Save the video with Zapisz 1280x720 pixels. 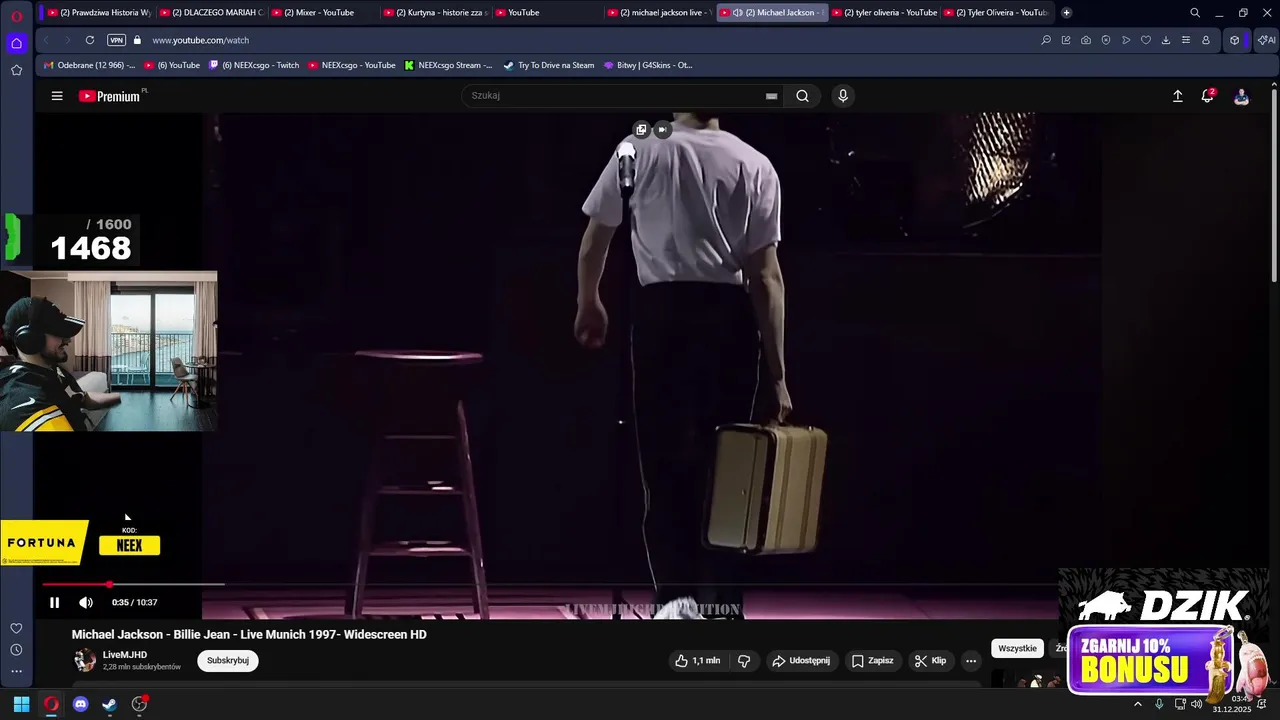click(x=872, y=661)
